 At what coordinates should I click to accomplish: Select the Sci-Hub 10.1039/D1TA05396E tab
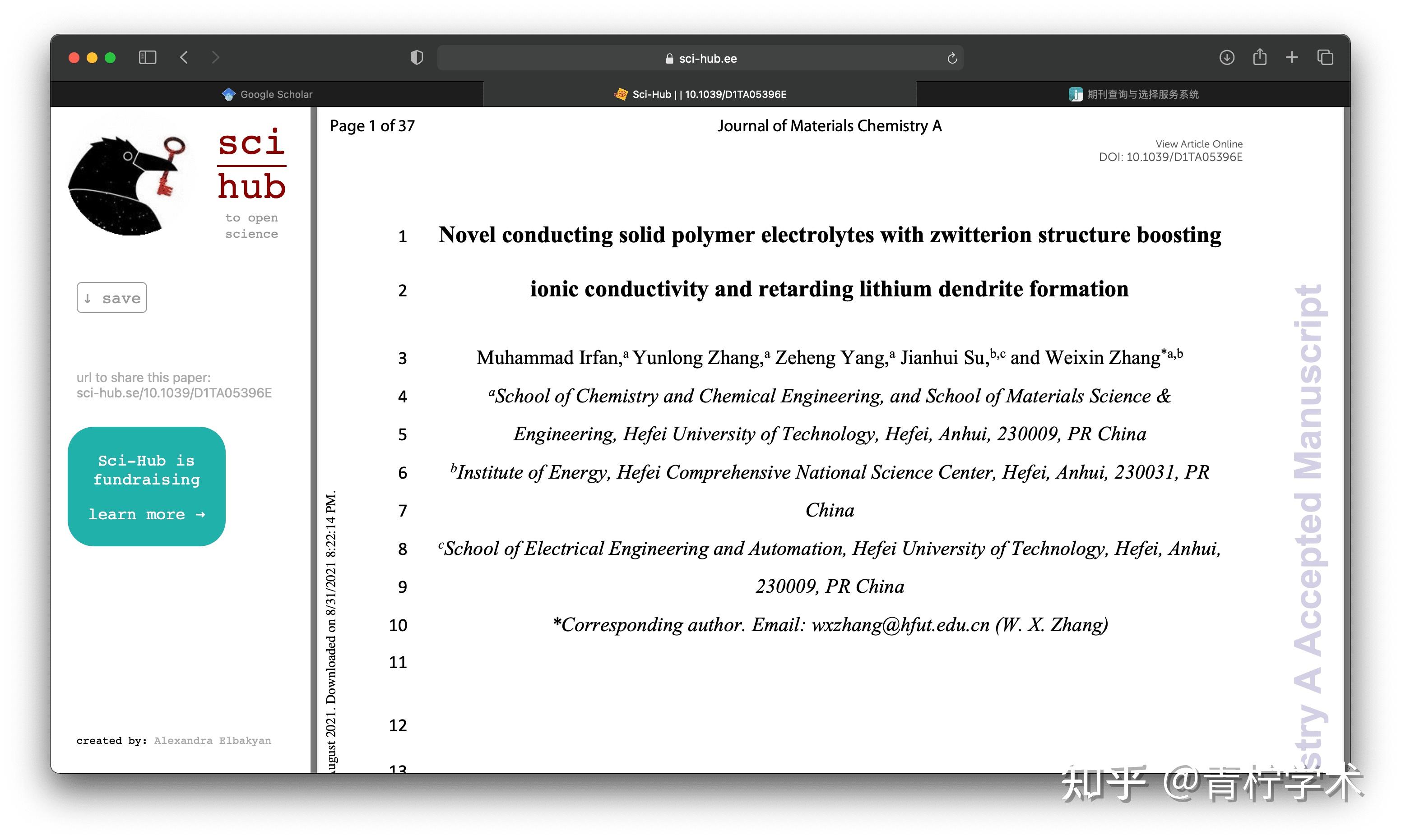[x=700, y=94]
